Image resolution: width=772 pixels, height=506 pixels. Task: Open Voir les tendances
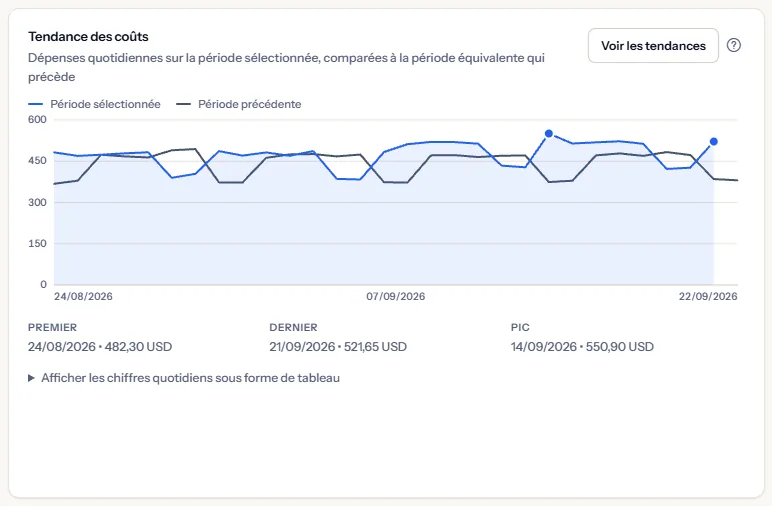pyautogui.click(x=653, y=45)
